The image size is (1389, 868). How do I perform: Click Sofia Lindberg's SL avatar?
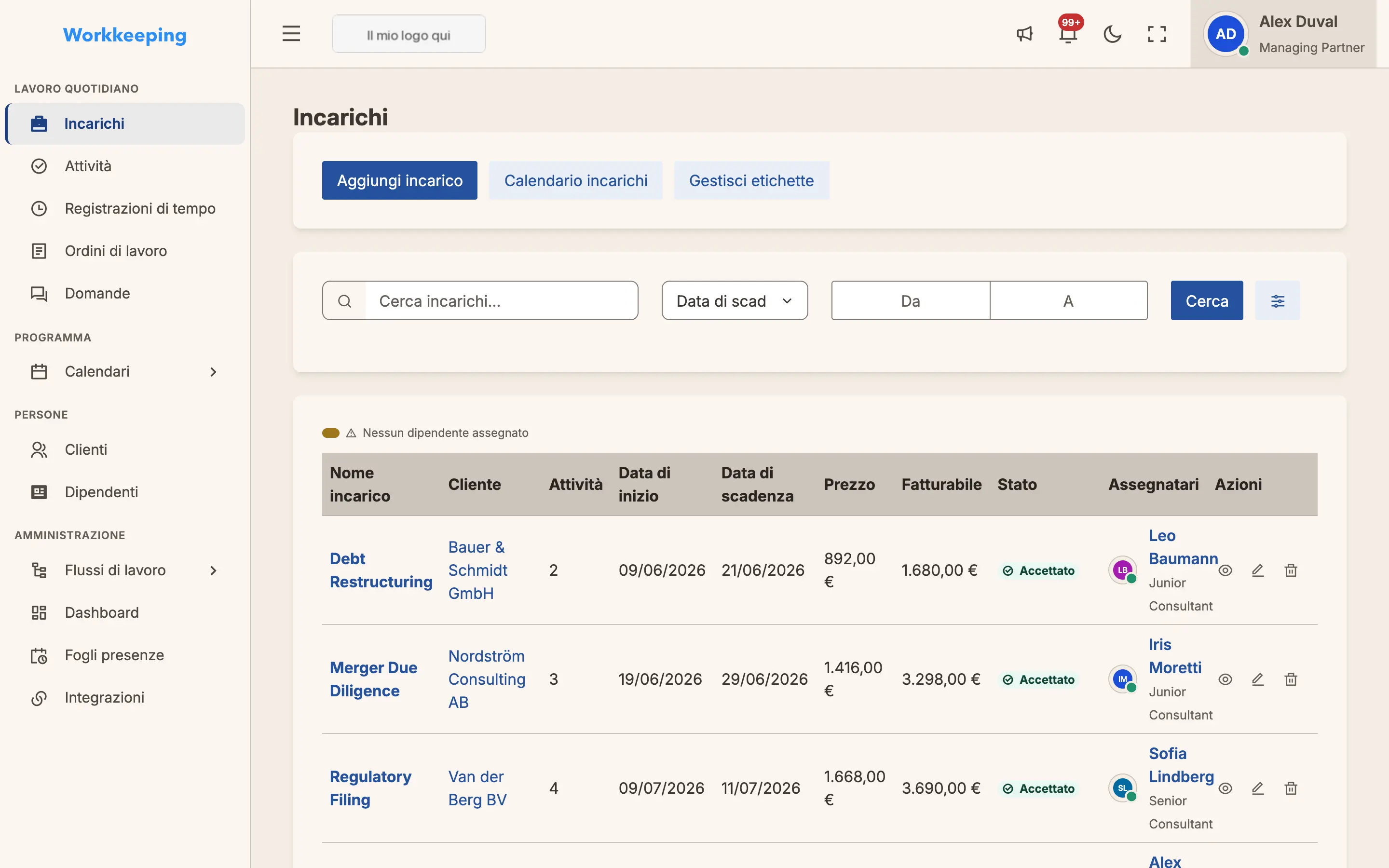tap(1123, 788)
